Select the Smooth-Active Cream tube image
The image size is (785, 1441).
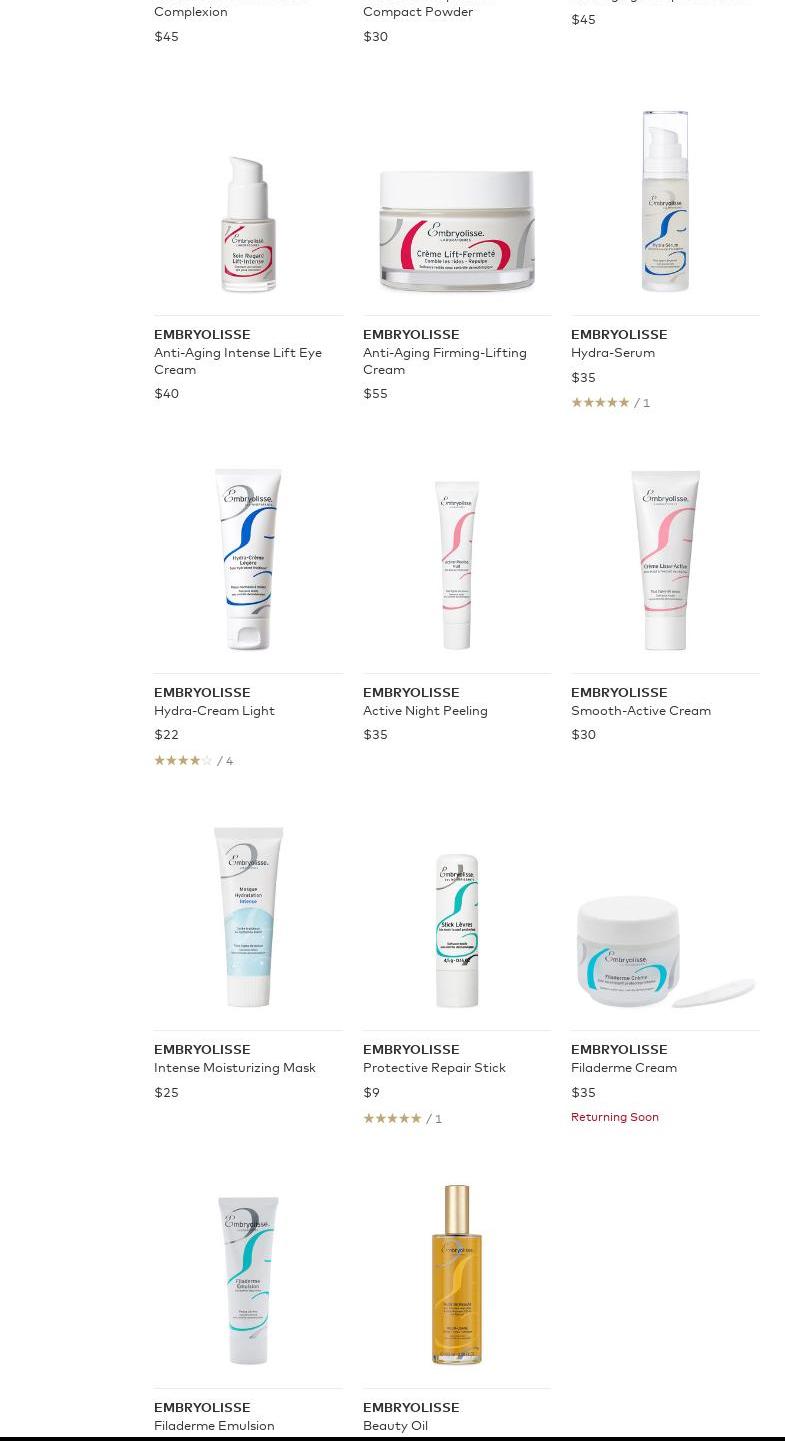[x=665, y=560]
